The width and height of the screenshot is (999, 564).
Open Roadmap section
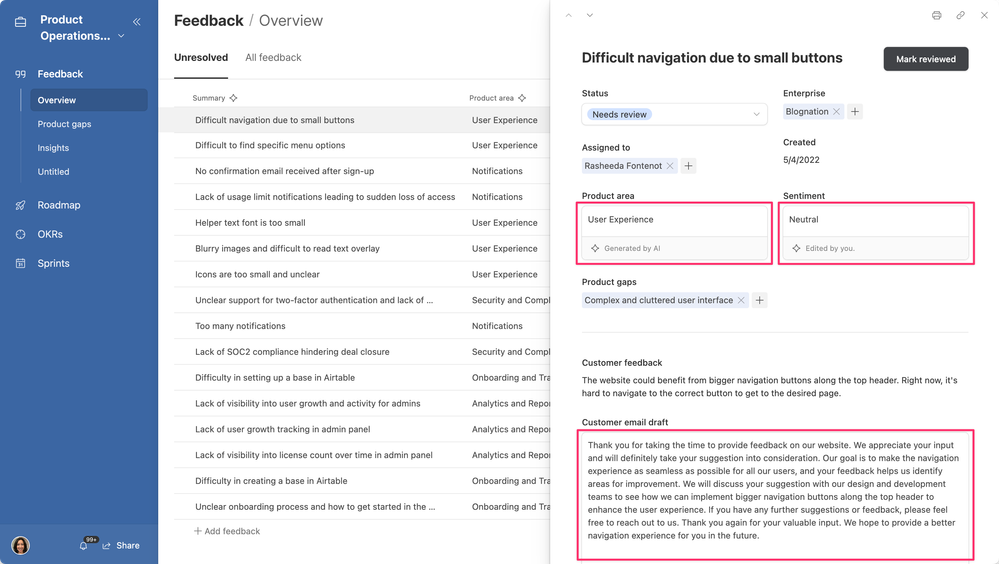(x=59, y=205)
